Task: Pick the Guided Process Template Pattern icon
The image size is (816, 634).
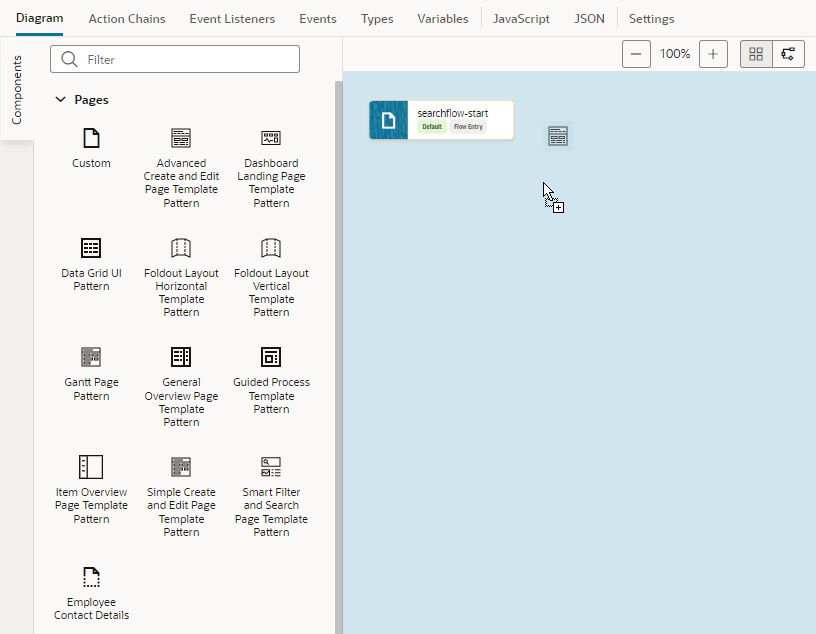Action: coord(271,357)
